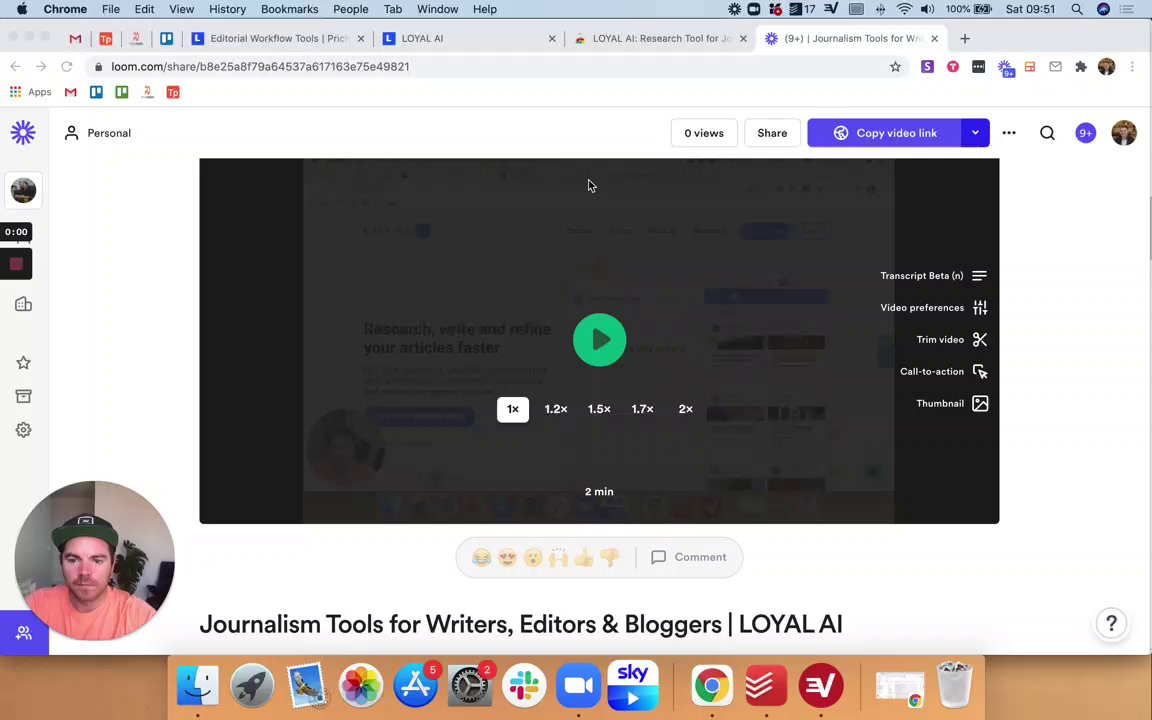Open the archive icon in sidebar
1152x720 pixels.
(24, 397)
